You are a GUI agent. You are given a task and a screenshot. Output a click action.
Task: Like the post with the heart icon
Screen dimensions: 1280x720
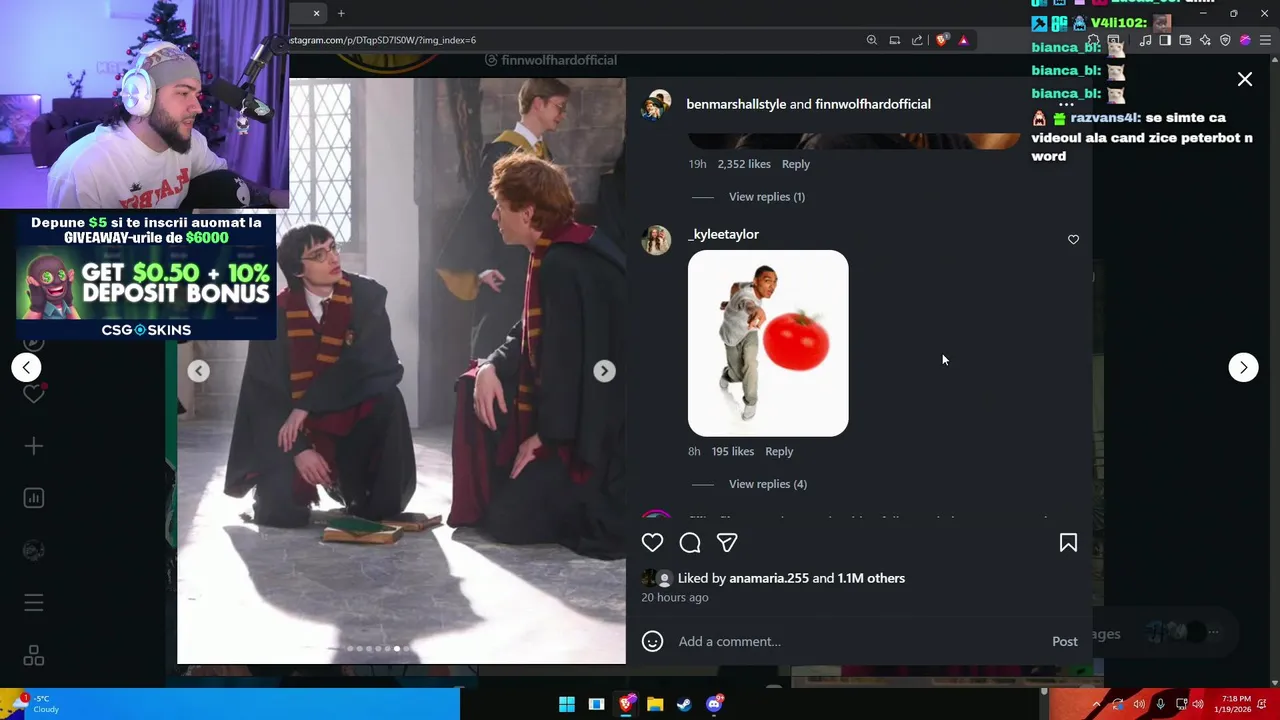pos(652,543)
